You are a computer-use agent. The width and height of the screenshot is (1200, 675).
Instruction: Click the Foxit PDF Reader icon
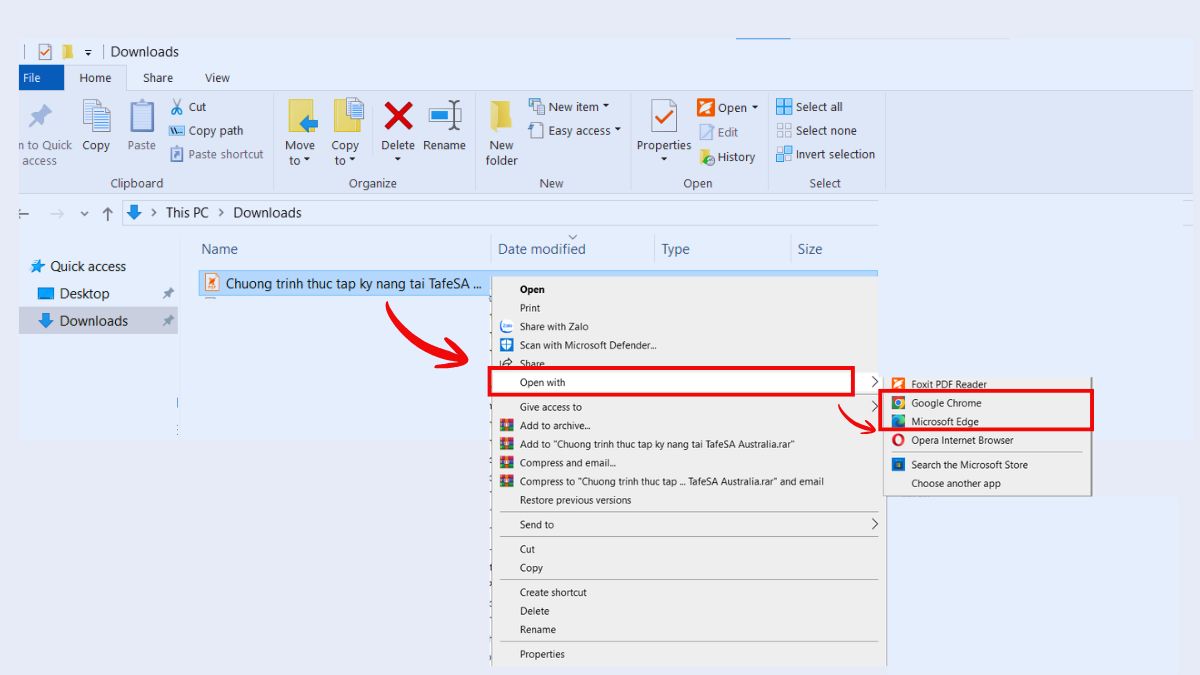899,384
